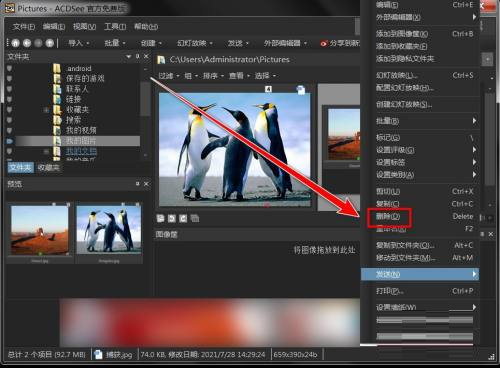Open the 创建 dropdown in the toolbar
Image resolution: width=500 pixels, height=368 pixels.
(x=151, y=43)
